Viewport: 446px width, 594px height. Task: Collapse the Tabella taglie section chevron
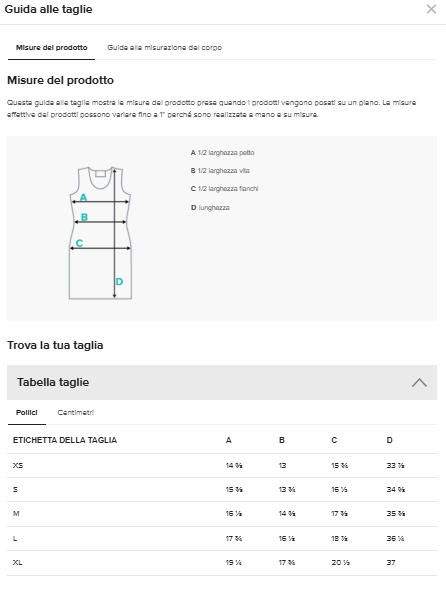[419, 383]
